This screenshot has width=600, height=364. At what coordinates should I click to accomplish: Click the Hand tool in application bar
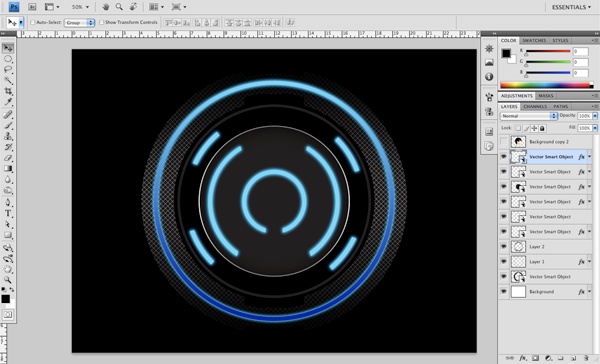[x=106, y=7]
